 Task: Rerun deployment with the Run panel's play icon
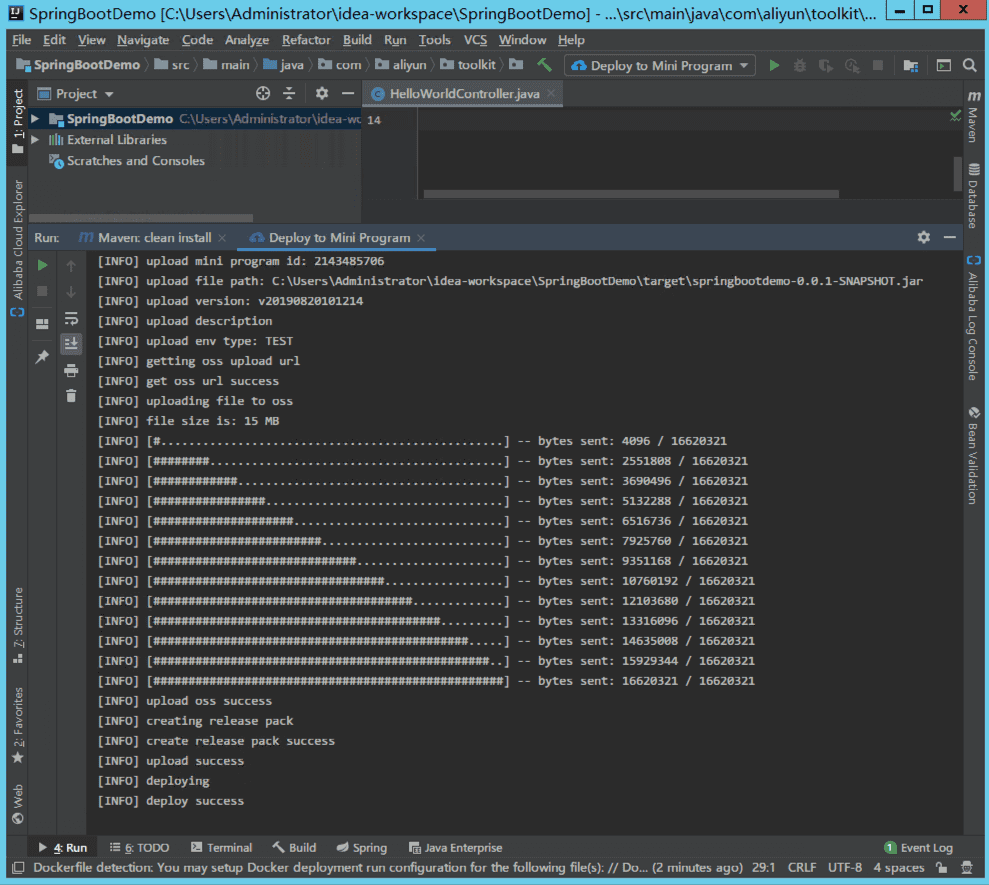(42, 265)
